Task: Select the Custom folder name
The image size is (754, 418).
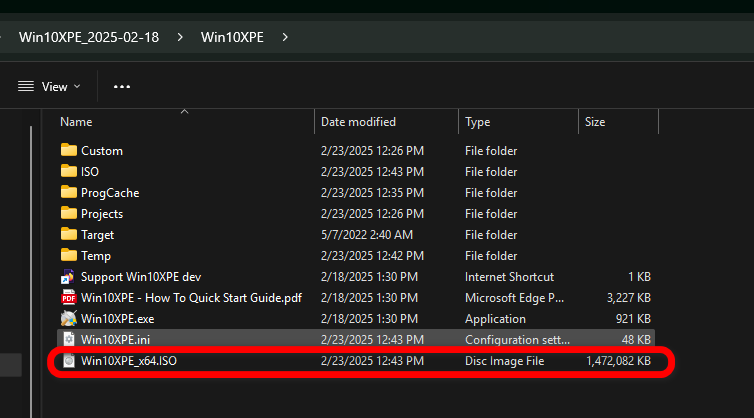Action: point(102,151)
